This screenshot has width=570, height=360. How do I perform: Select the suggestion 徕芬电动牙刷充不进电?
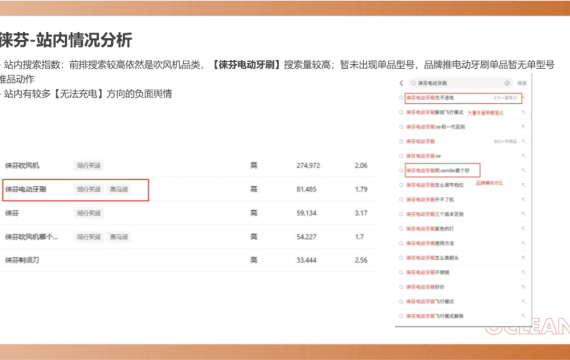[x=430, y=98]
